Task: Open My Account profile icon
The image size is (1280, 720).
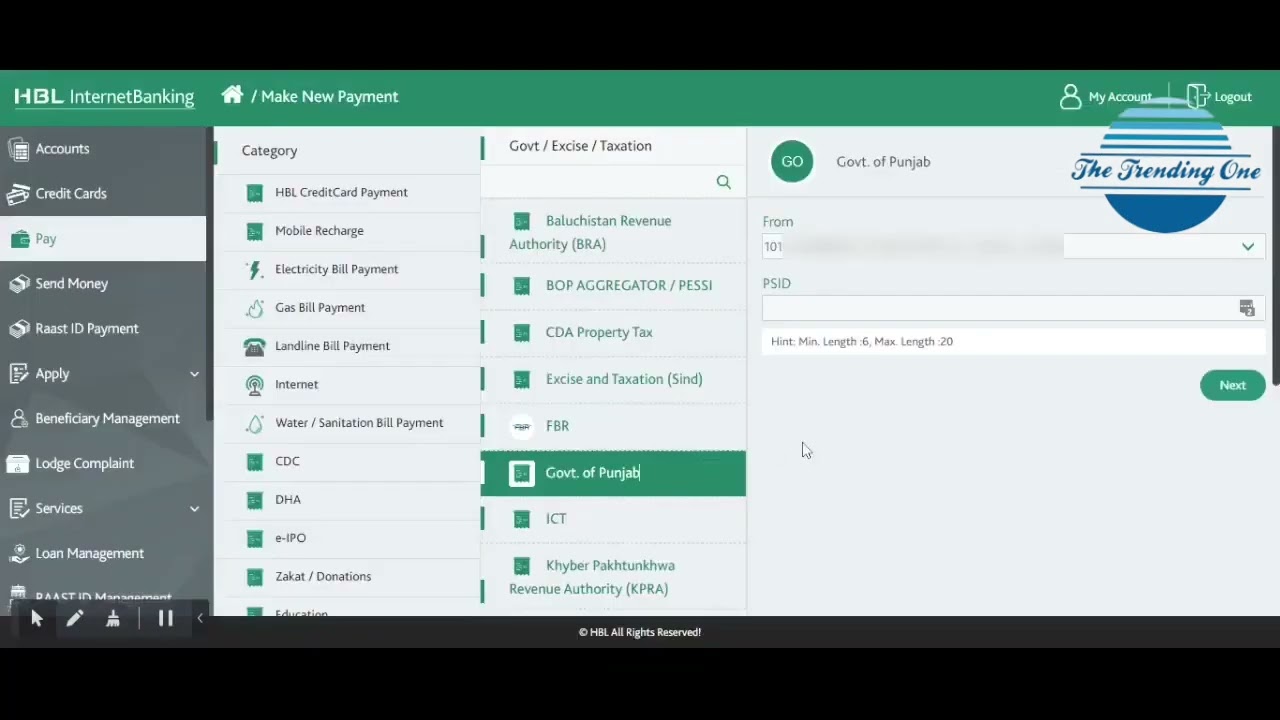Action: tap(1071, 96)
